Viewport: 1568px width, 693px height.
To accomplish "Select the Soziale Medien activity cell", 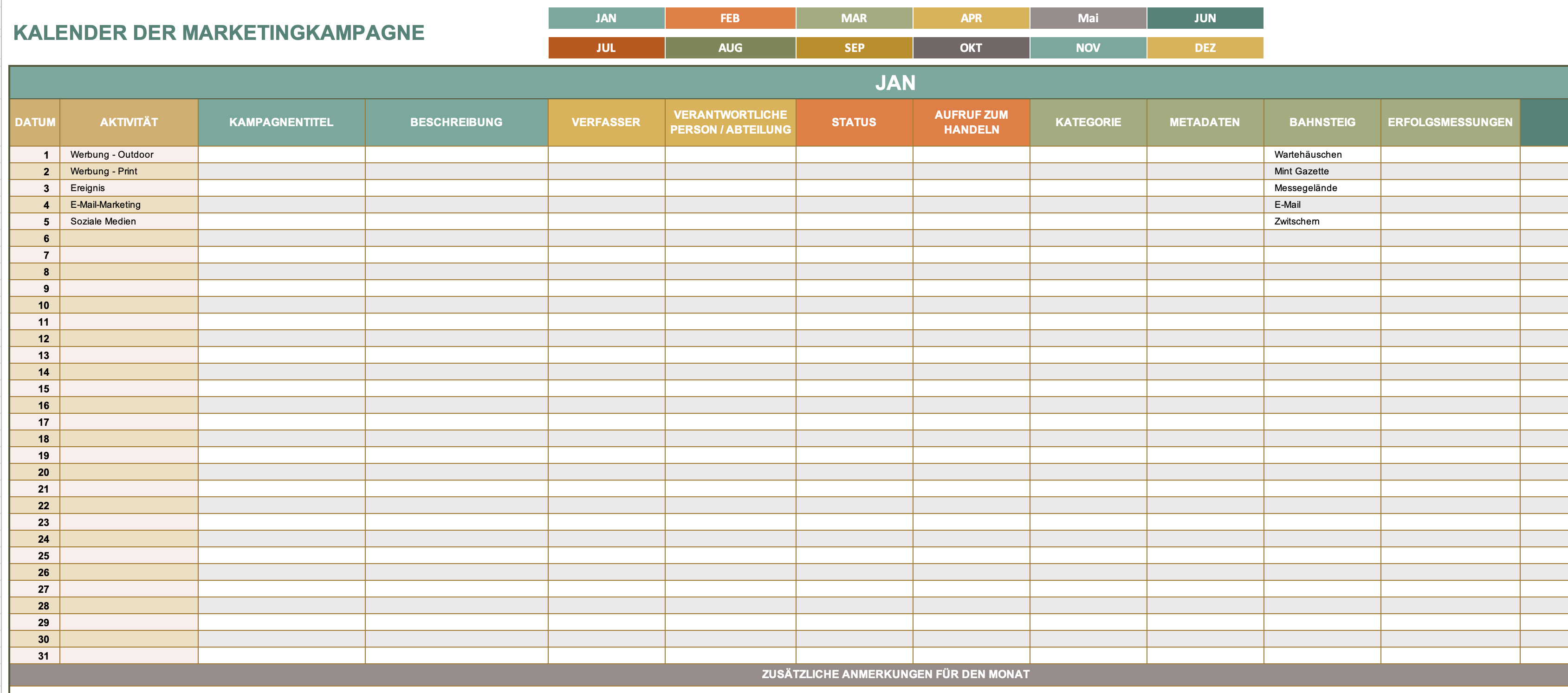I will pos(129,221).
